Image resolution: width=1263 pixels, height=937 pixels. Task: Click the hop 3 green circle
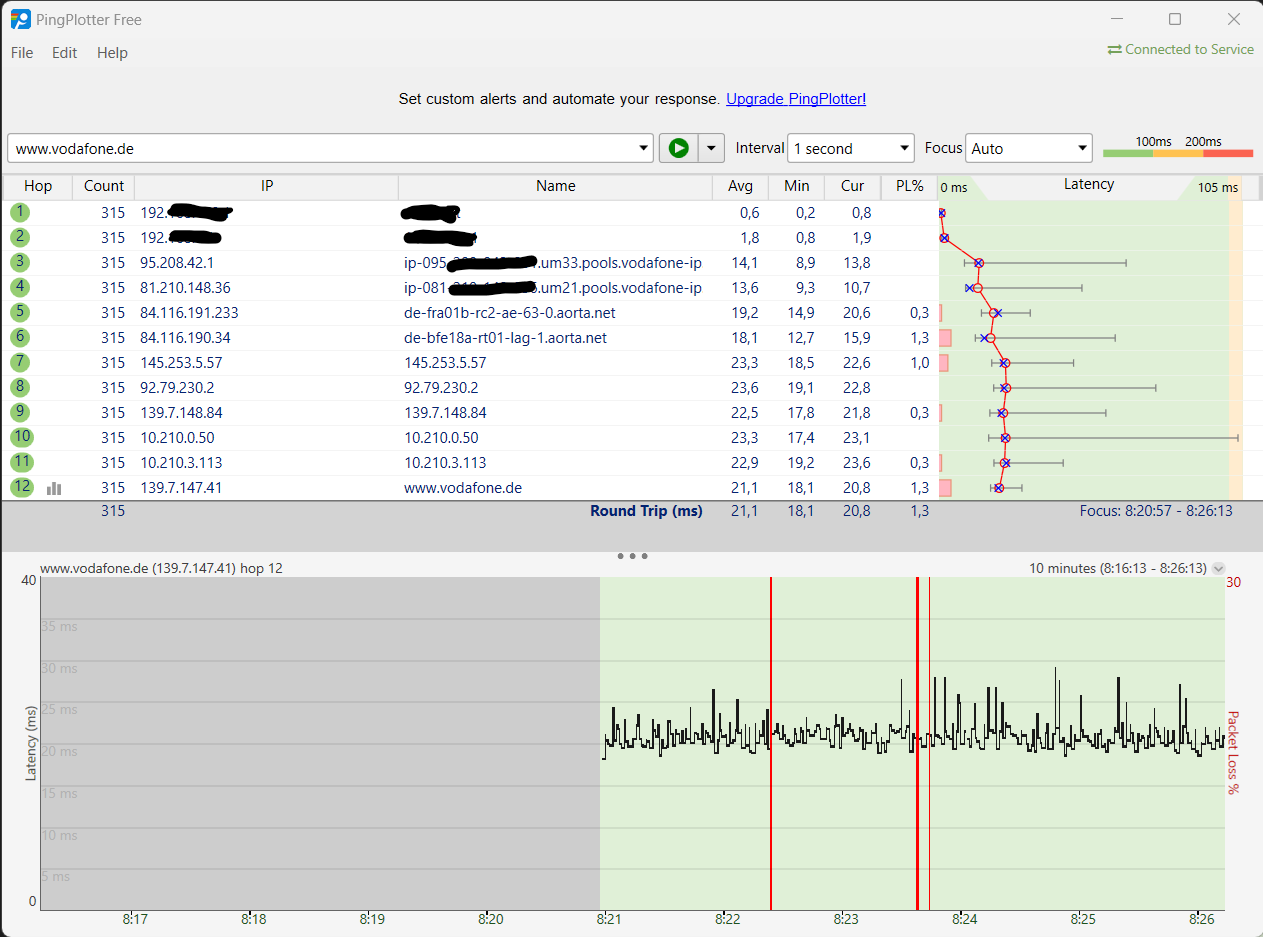(x=21, y=262)
